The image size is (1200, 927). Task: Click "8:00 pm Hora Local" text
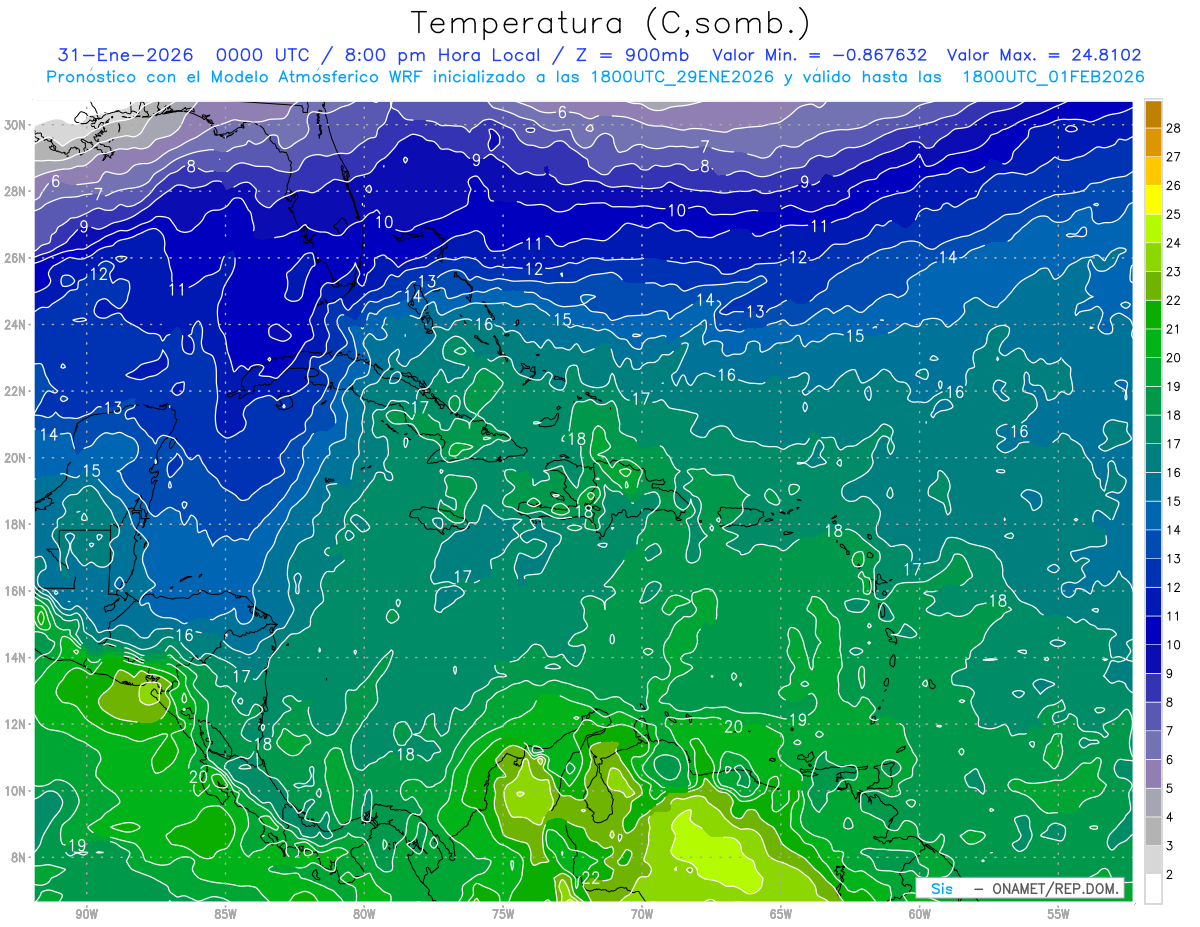[443, 56]
